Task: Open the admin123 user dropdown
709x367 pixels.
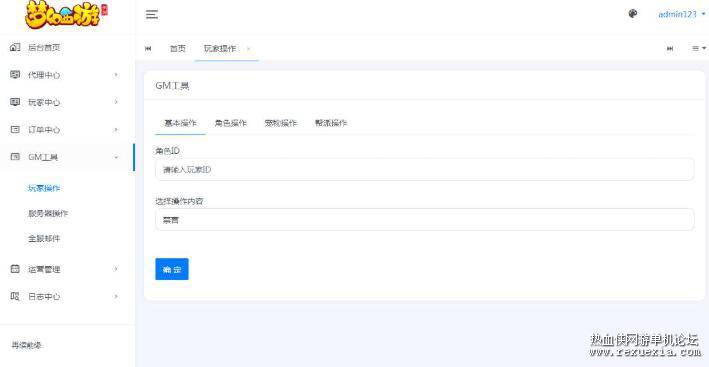Action: (681, 14)
